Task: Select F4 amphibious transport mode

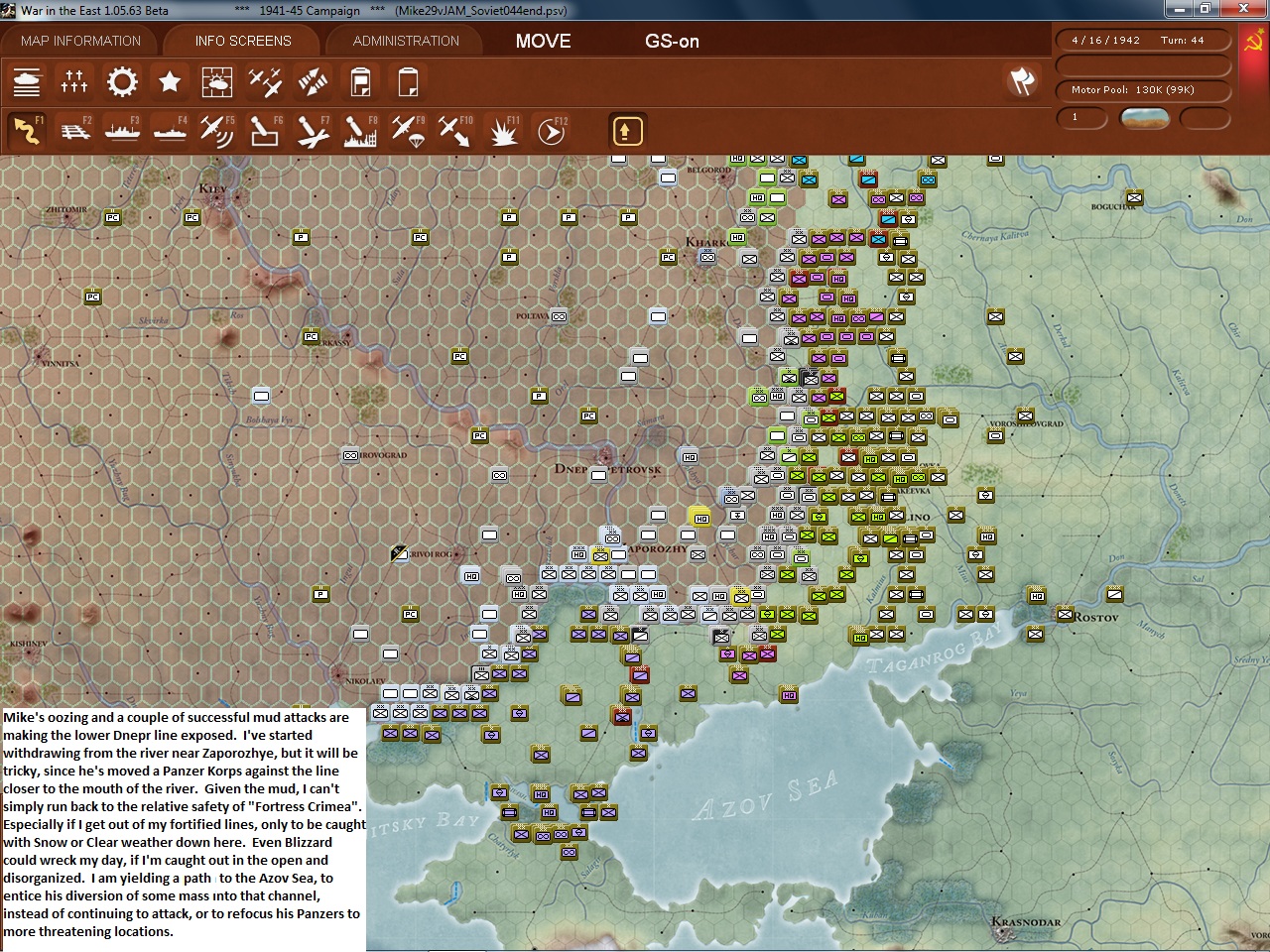Action: click(170, 131)
